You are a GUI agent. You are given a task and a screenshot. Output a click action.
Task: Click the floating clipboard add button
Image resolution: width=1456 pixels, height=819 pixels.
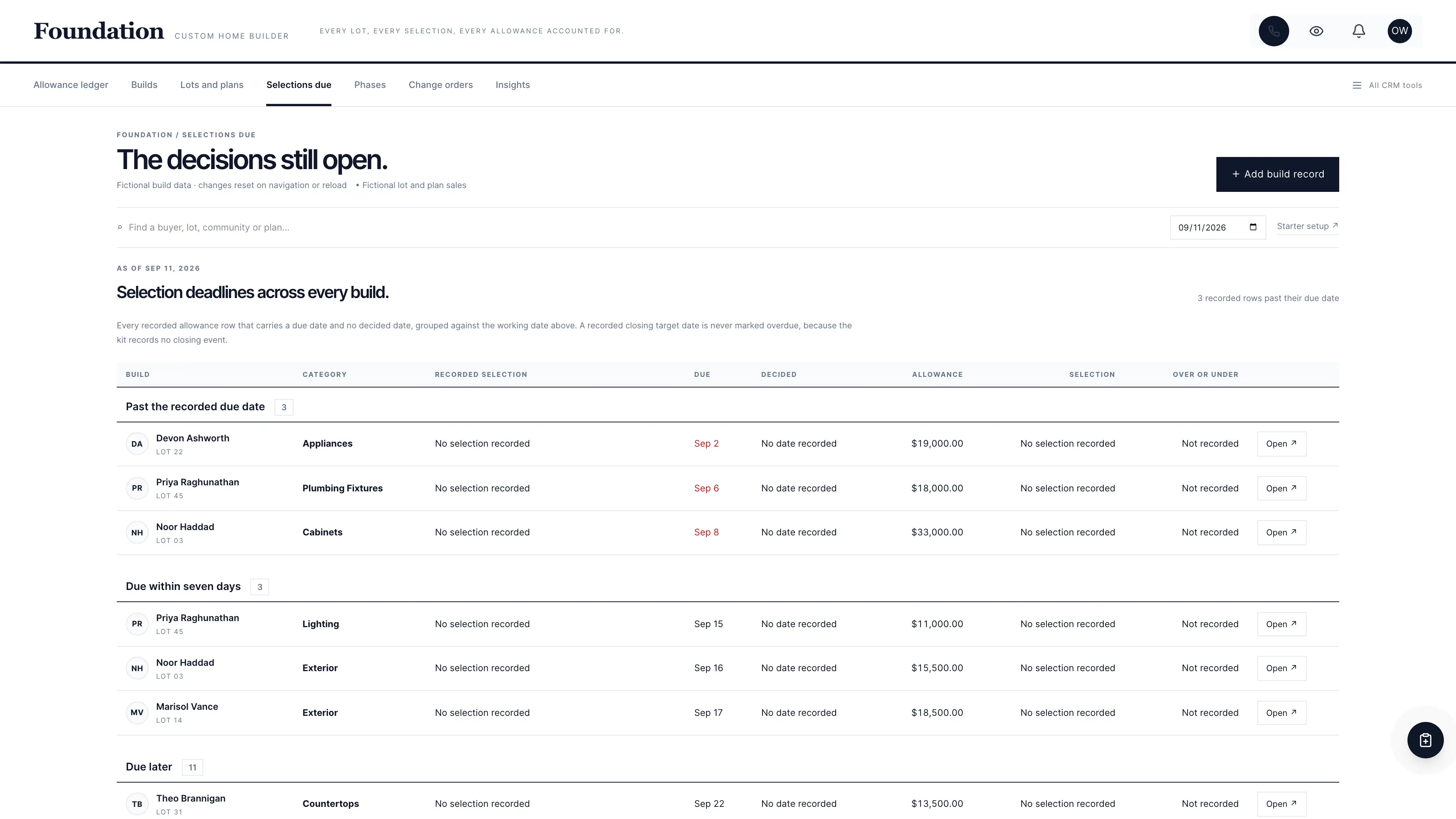point(1425,740)
